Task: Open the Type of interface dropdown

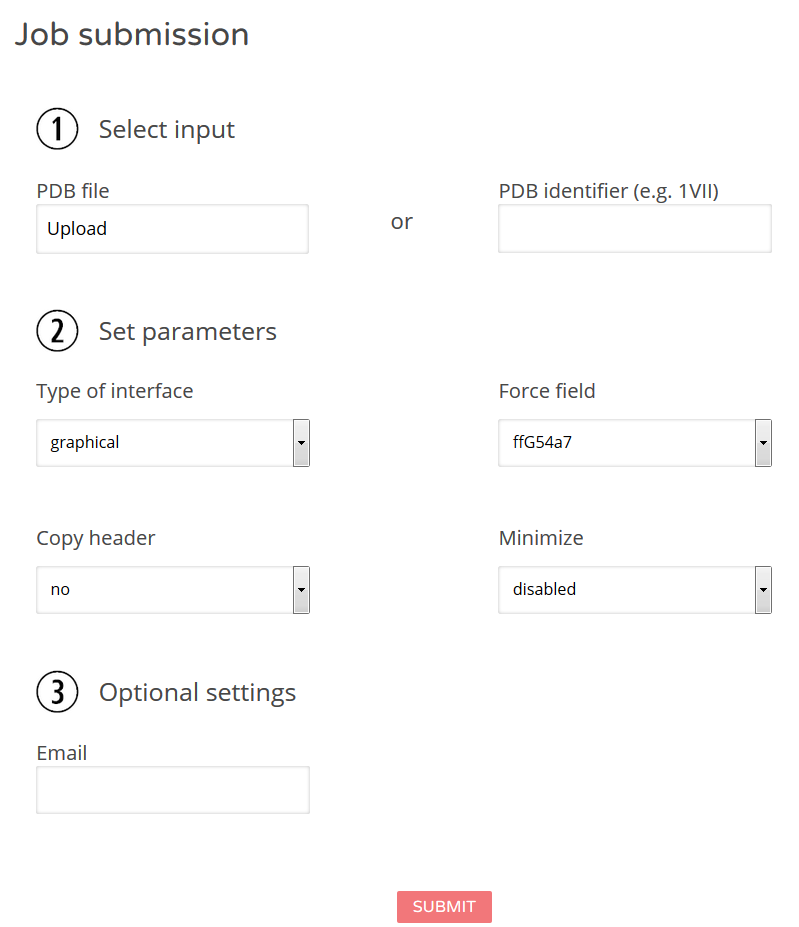Action: (x=173, y=443)
